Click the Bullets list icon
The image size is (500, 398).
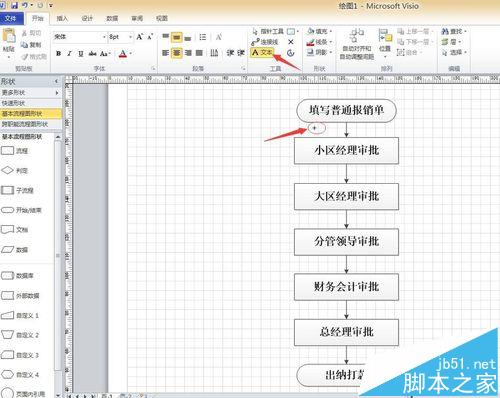tap(203, 37)
